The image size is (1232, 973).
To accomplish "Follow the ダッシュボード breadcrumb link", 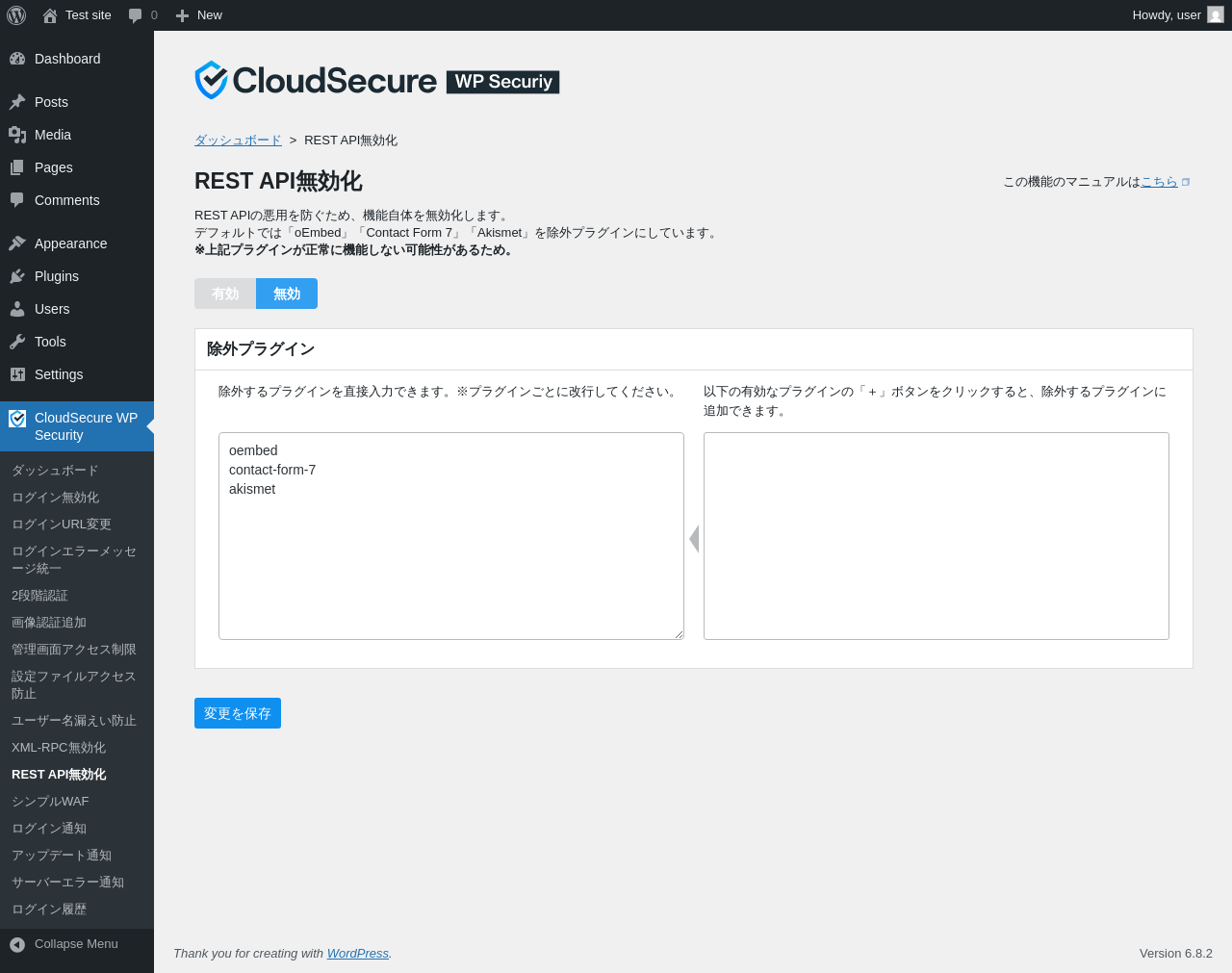I will (x=238, y=141).
